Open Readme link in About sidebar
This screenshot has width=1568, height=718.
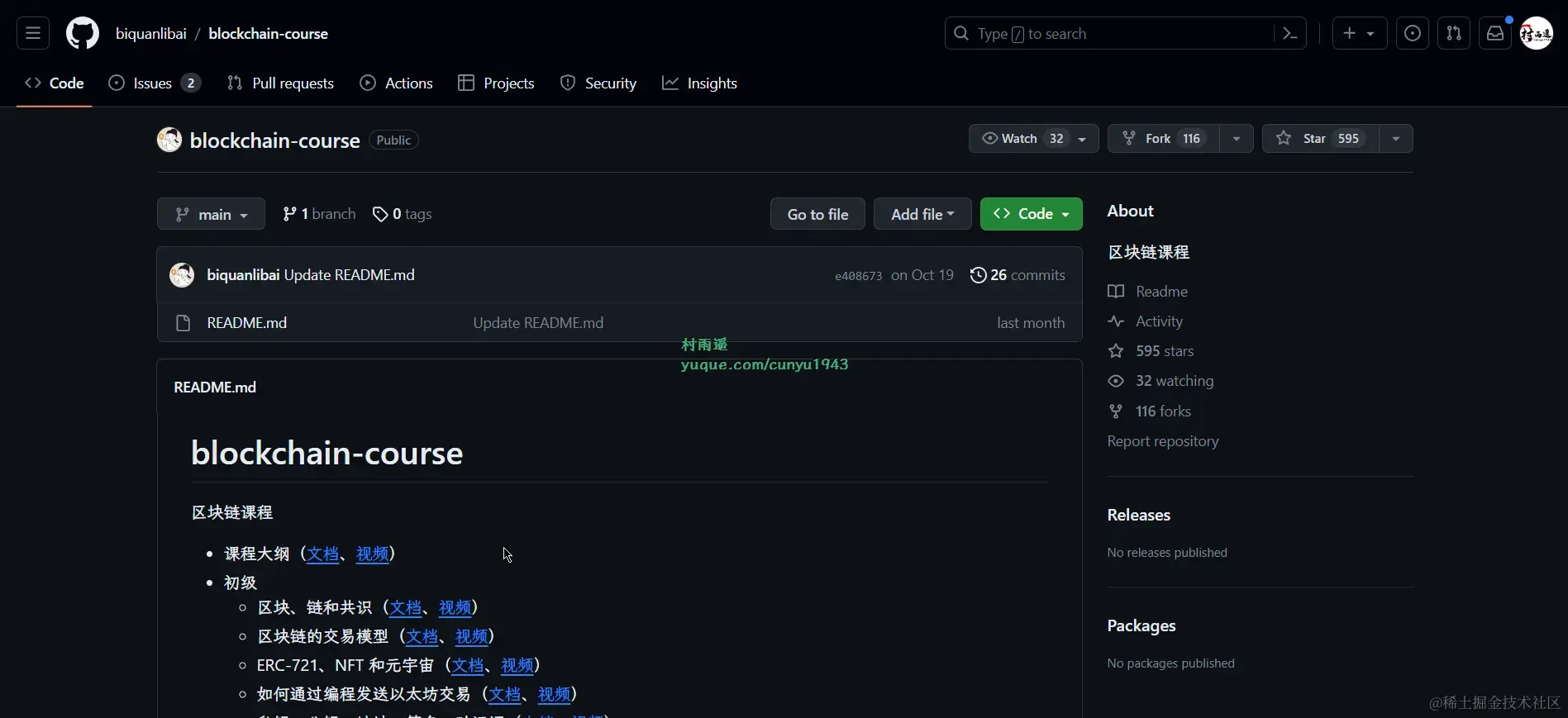pyautogui.click(x=1147, y=292)
